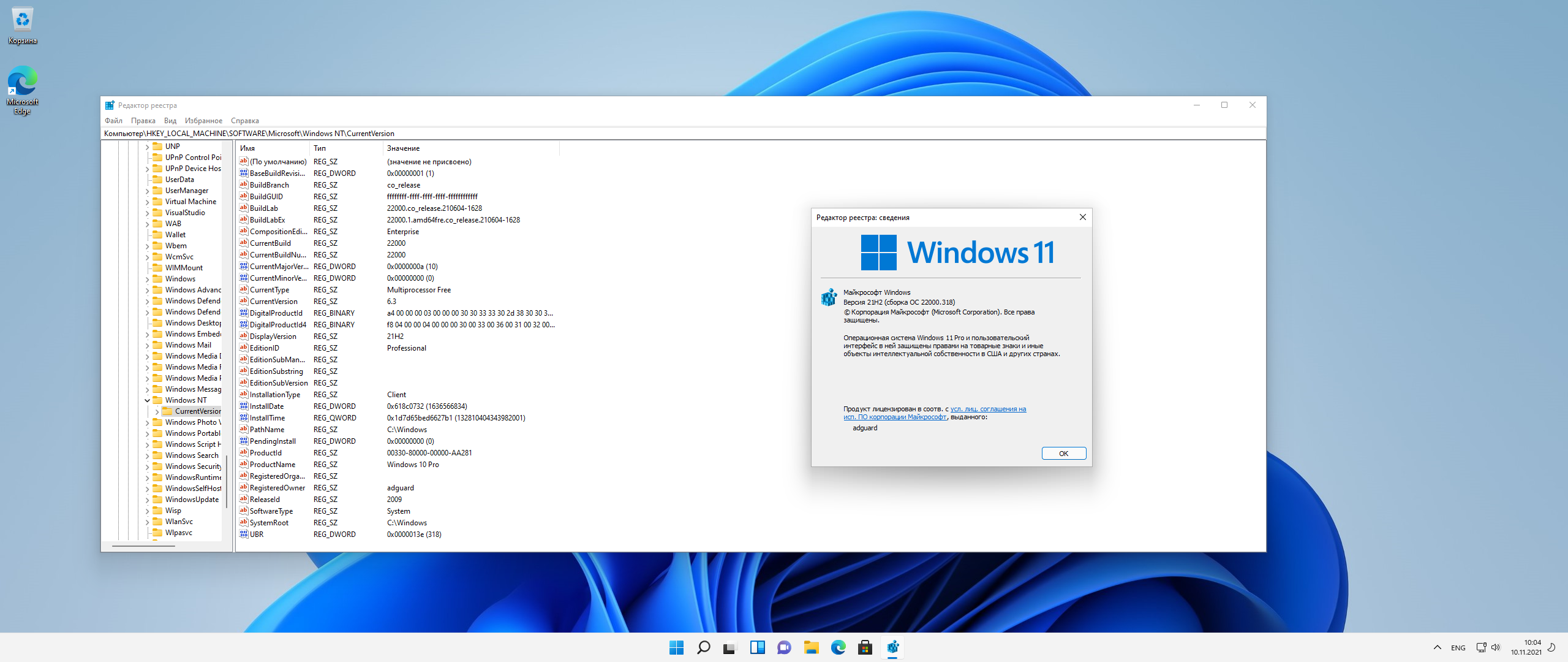Viewport: 1568px width, 662px height.
Task: Open the Справка menu
Action: point(244,121)
